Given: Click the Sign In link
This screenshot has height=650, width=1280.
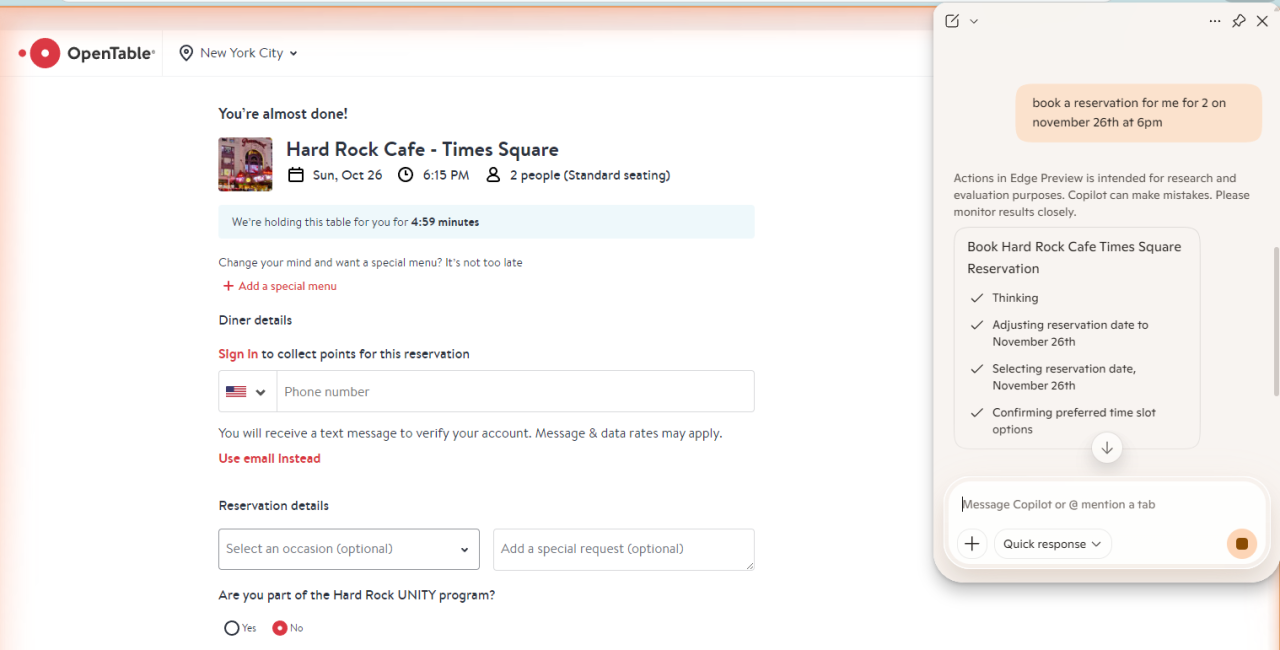Looking at the screenshot, I should [238, 353].
